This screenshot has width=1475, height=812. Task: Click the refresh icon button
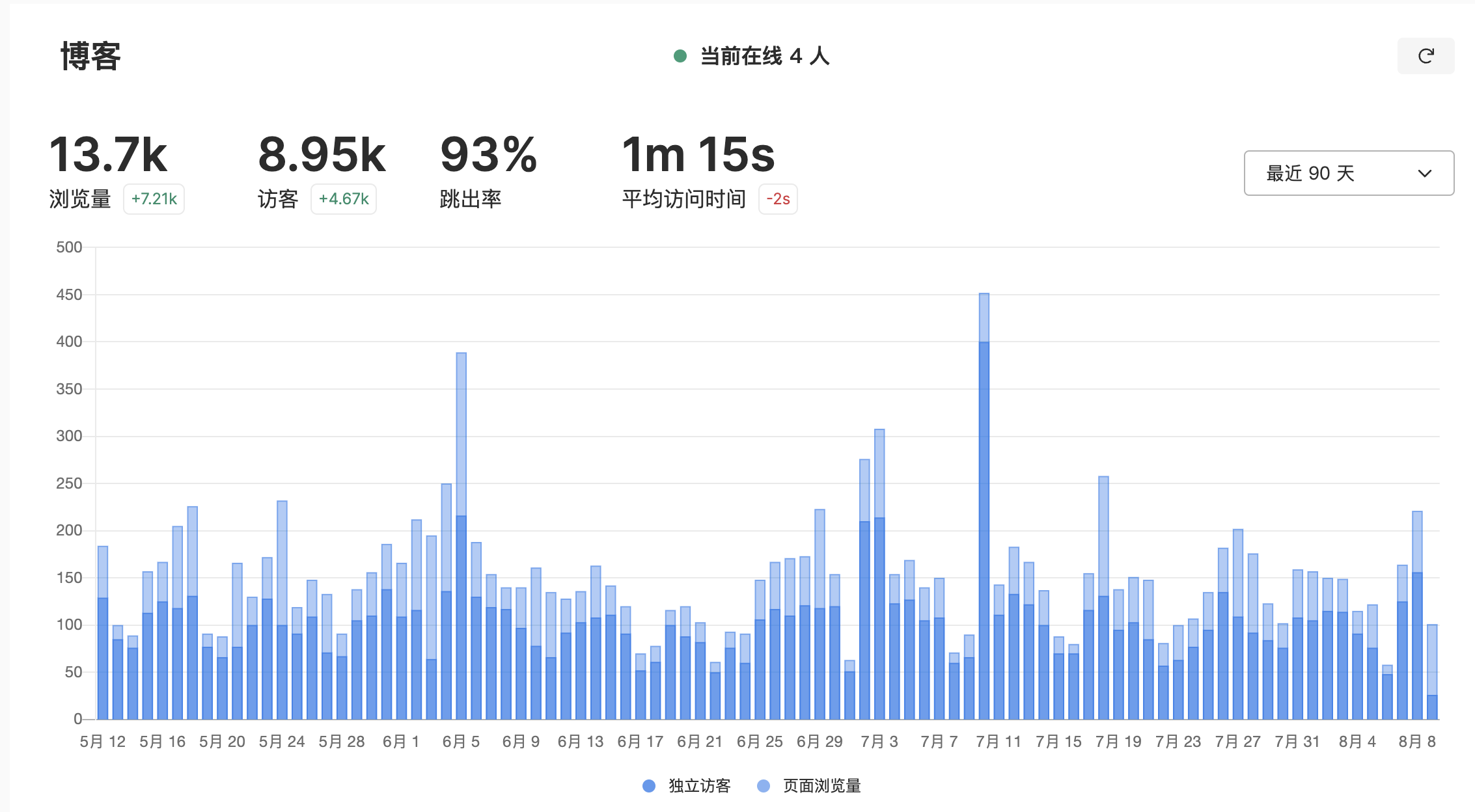[1425, 56]
